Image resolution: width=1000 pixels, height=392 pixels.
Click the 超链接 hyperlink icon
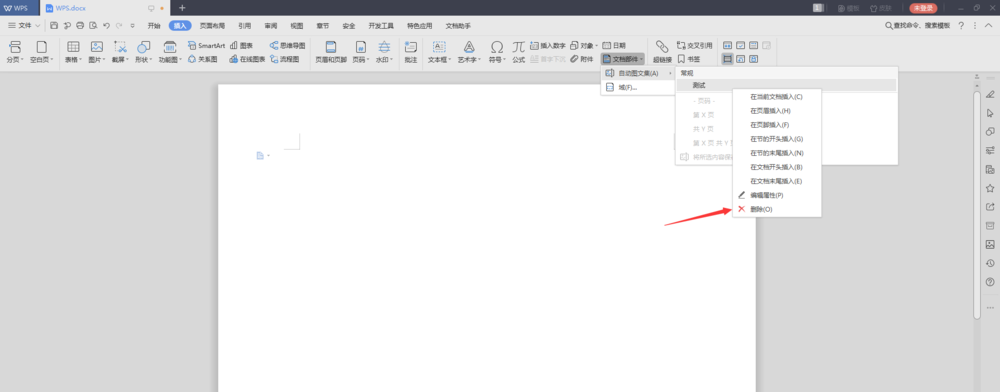662,47
